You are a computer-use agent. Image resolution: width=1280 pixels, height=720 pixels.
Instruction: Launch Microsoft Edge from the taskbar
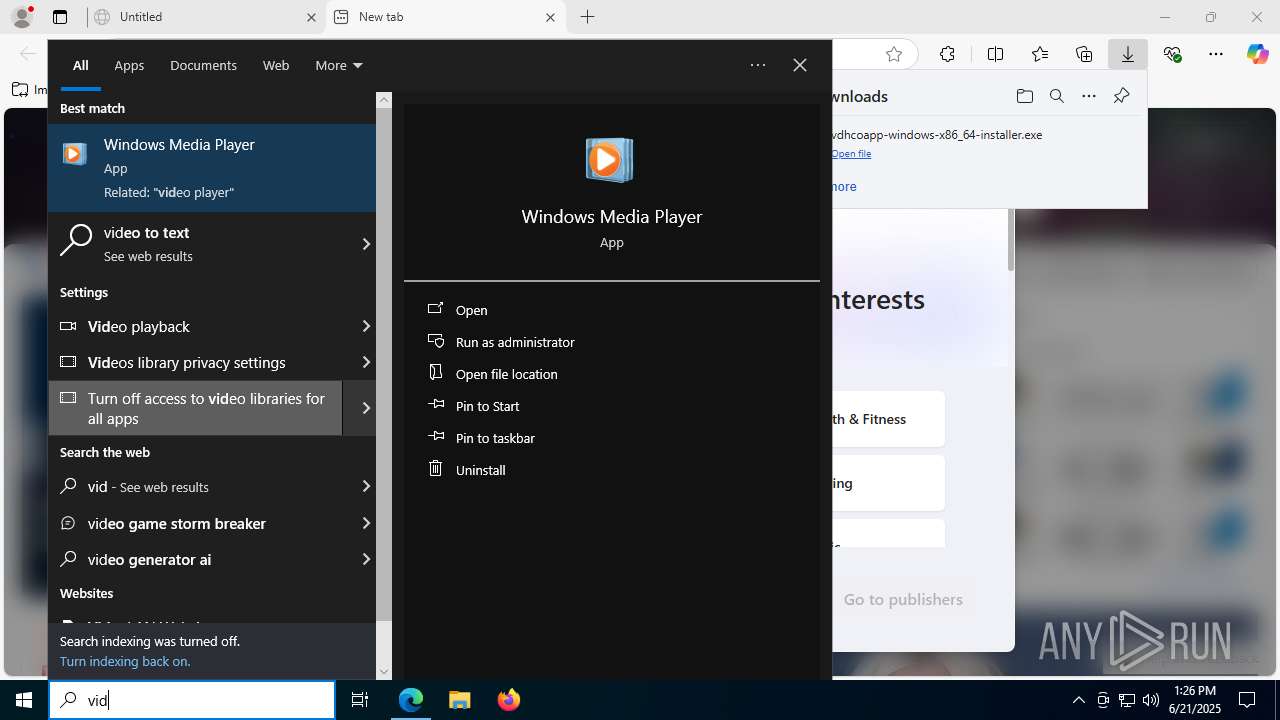[411, 700]
